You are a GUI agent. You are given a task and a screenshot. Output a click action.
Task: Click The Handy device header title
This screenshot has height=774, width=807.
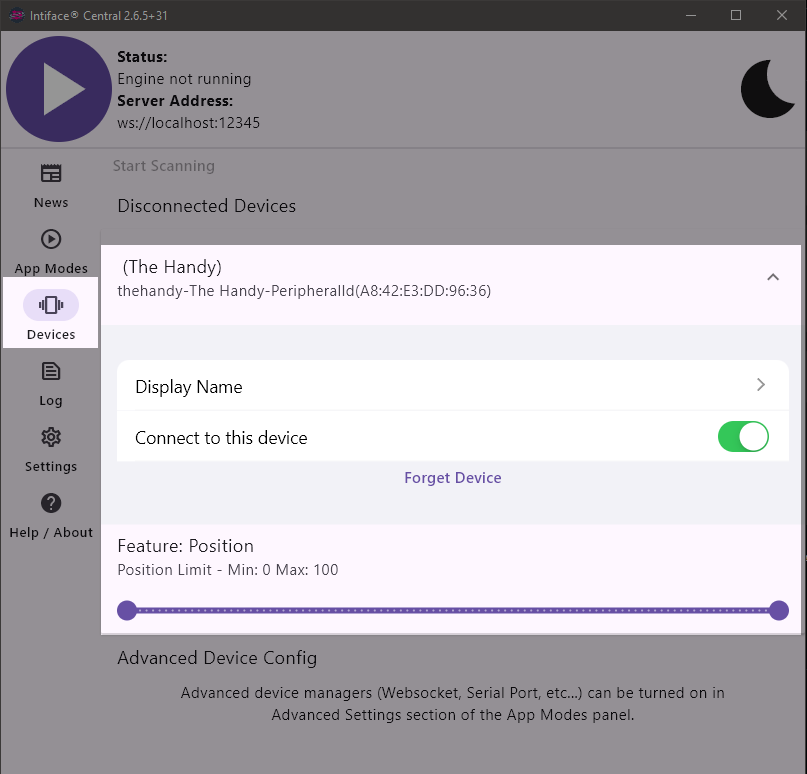172,267
